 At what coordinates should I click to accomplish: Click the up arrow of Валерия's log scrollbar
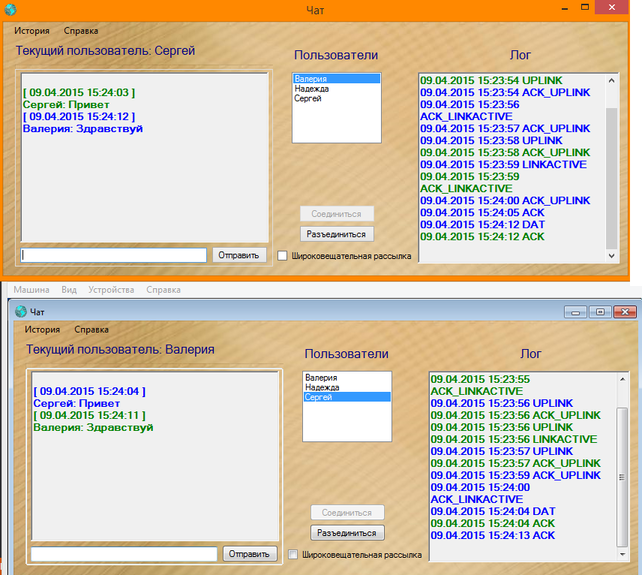point(622,379)
